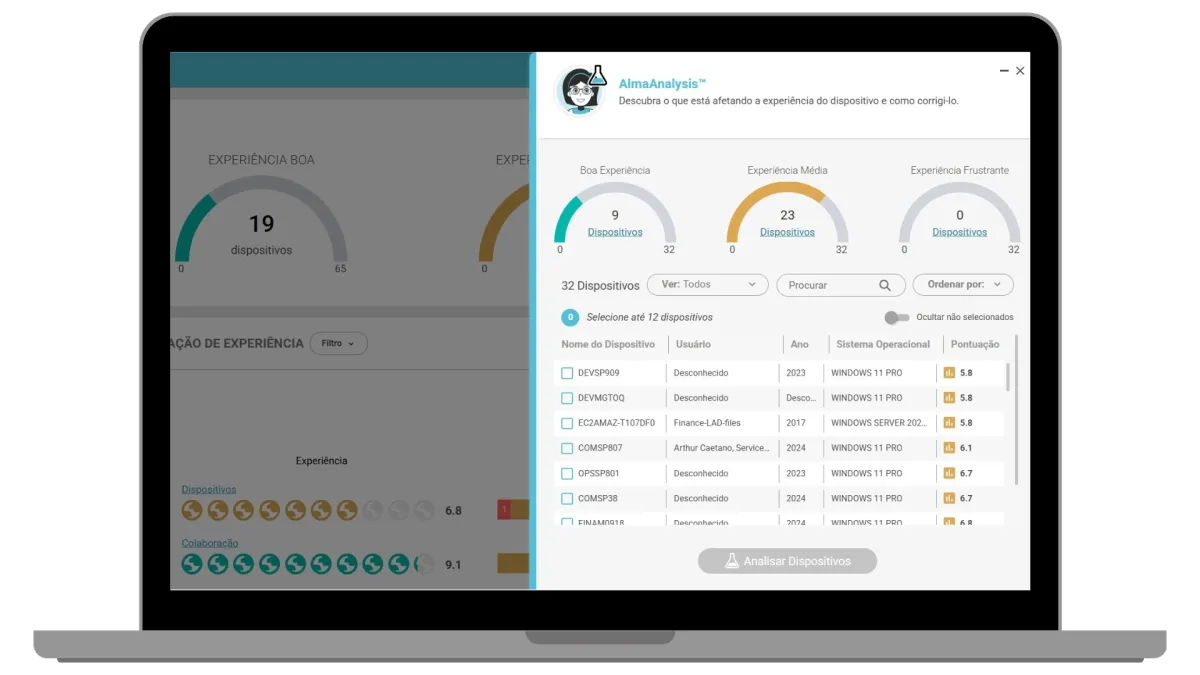Open Dispositivos link under Boa Experiência gauge
The width and height of the screenshot is (1200, 675).
[x=615, y=232]
